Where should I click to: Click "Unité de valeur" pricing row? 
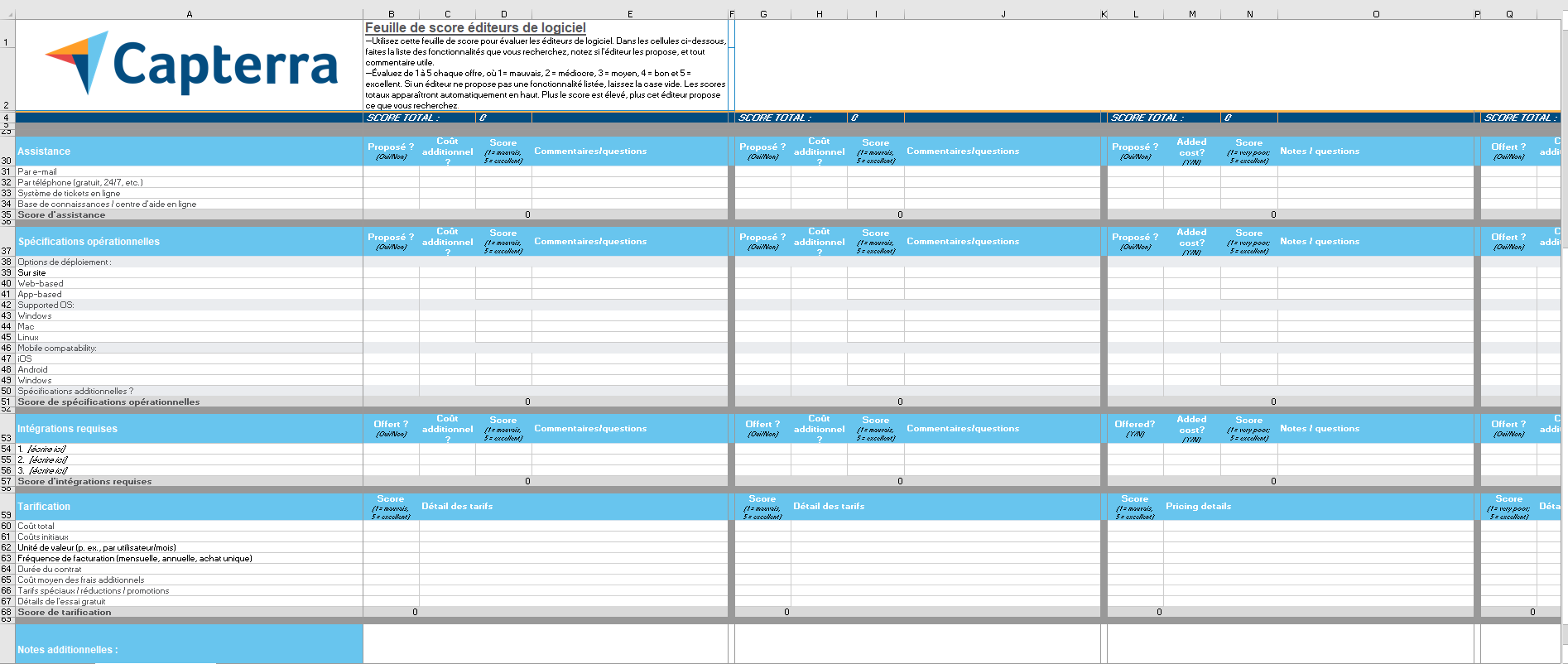[189, 547]
